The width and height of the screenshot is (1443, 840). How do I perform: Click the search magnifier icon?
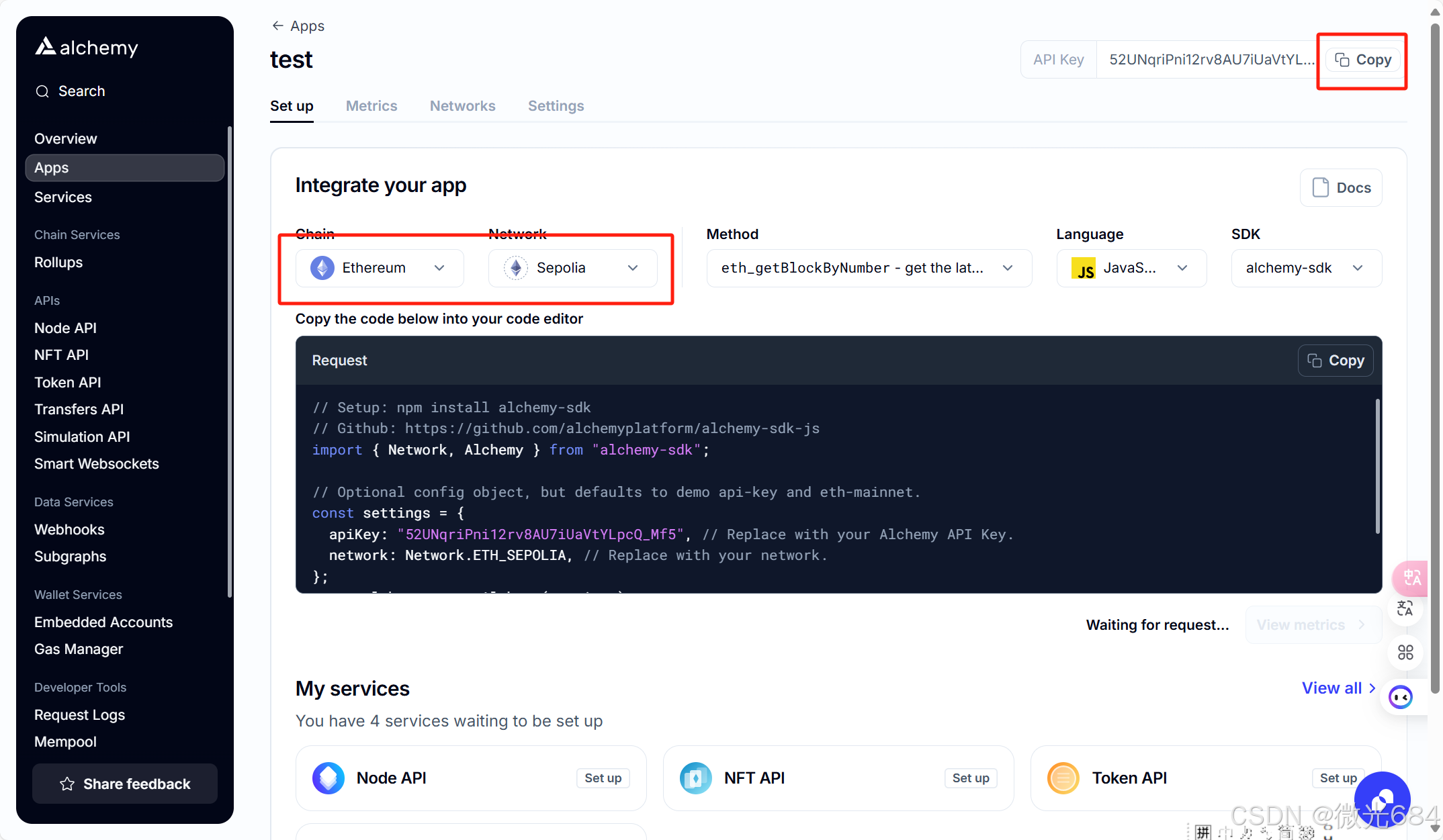(x=42, y=91)
